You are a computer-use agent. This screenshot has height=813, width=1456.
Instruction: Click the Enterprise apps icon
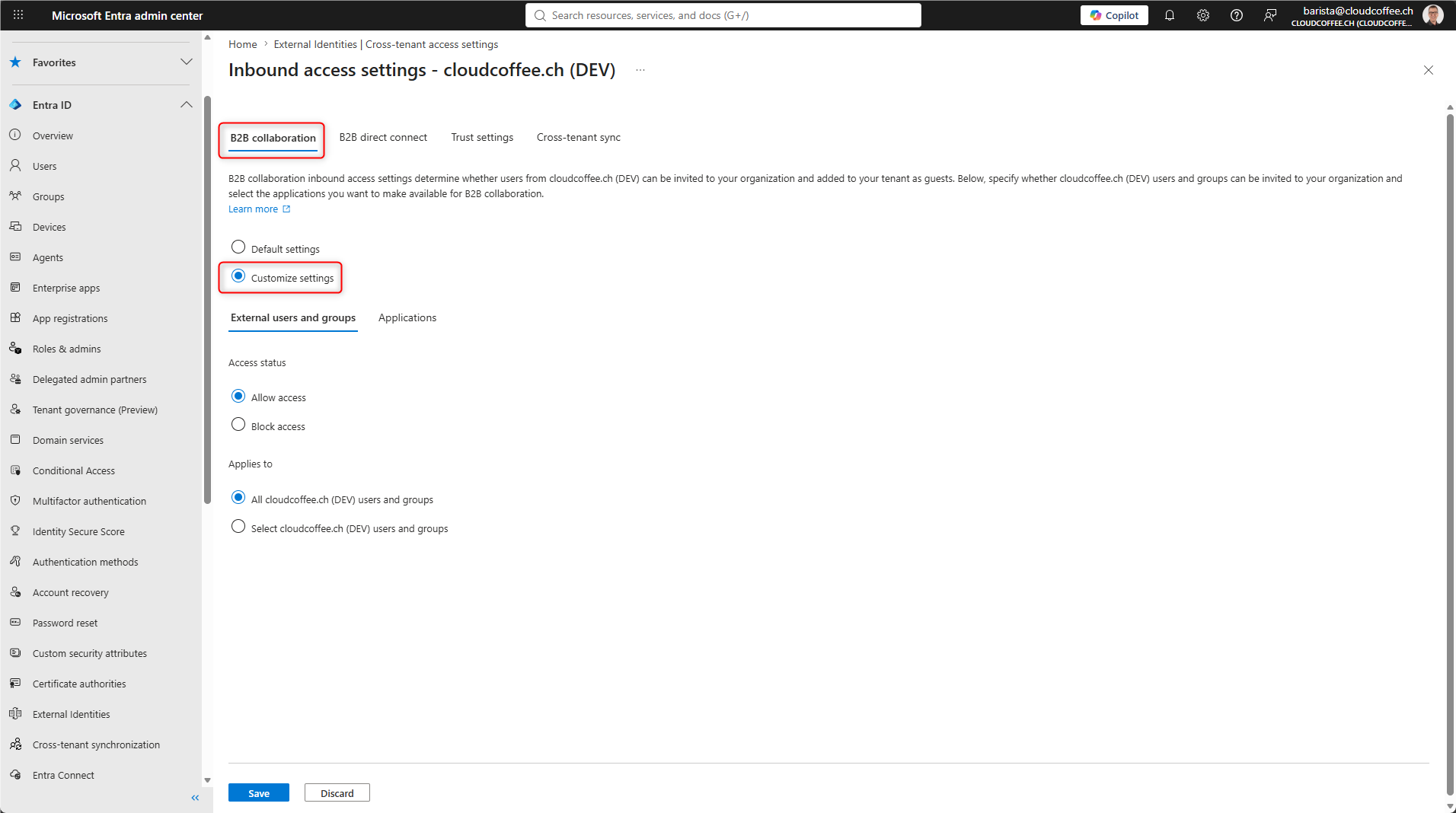coord(15,288)
